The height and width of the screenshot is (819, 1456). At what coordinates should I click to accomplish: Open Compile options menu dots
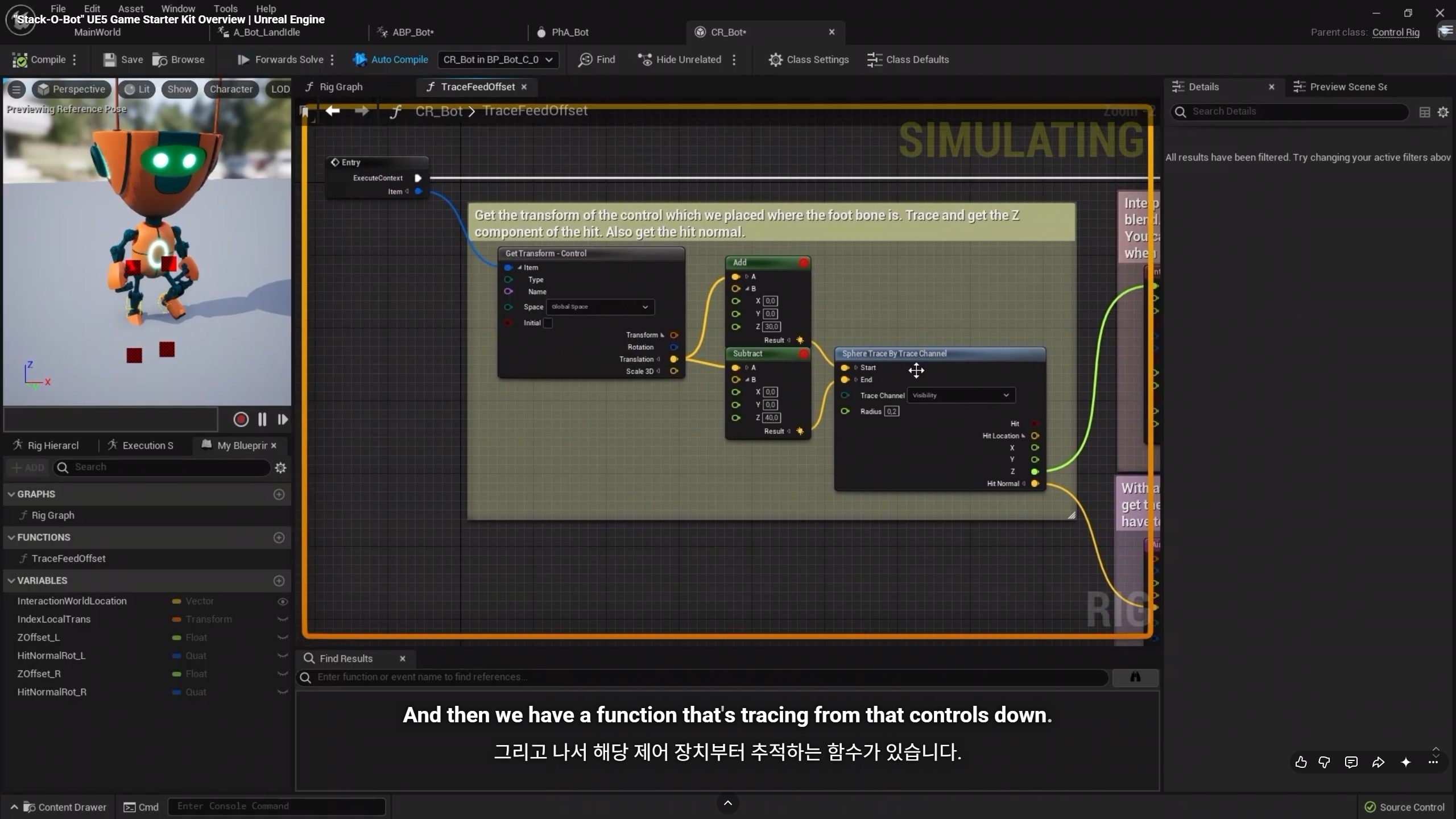click(x=75, y=60)
